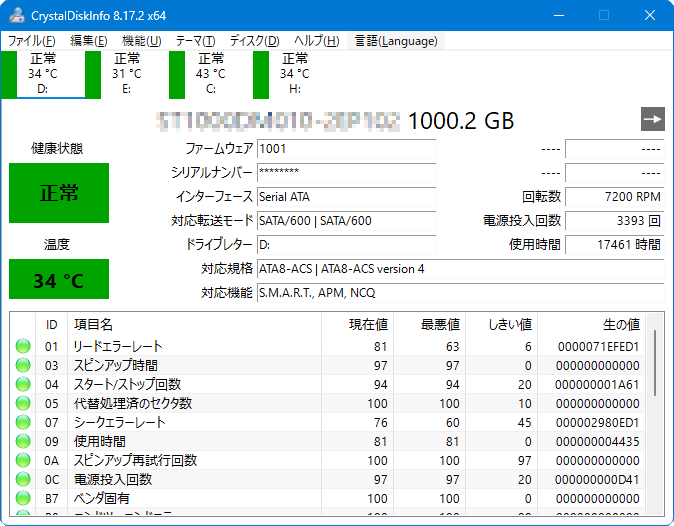This screenshot has width=674, height=526.
Task: Click status icon for 01 リードエラーレート
Action: tap(23, 346)
